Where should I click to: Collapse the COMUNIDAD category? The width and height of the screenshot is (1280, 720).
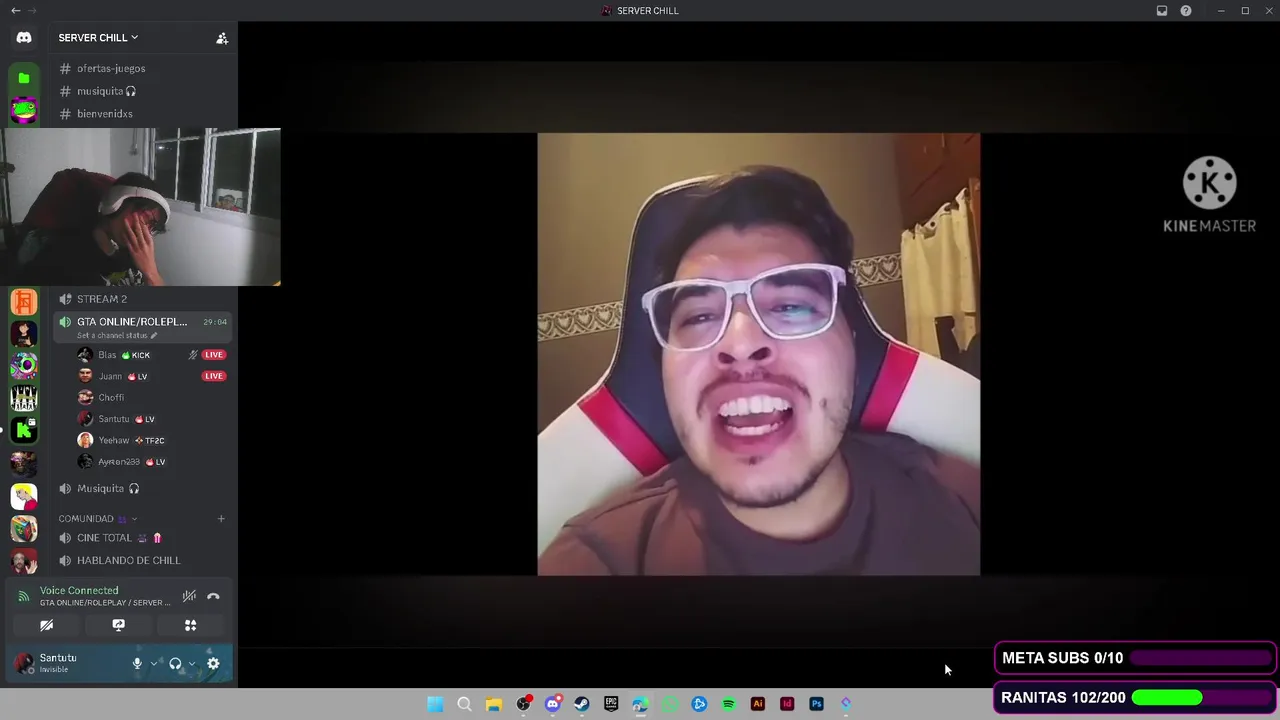pyautogui.click(x=98, y=519)
